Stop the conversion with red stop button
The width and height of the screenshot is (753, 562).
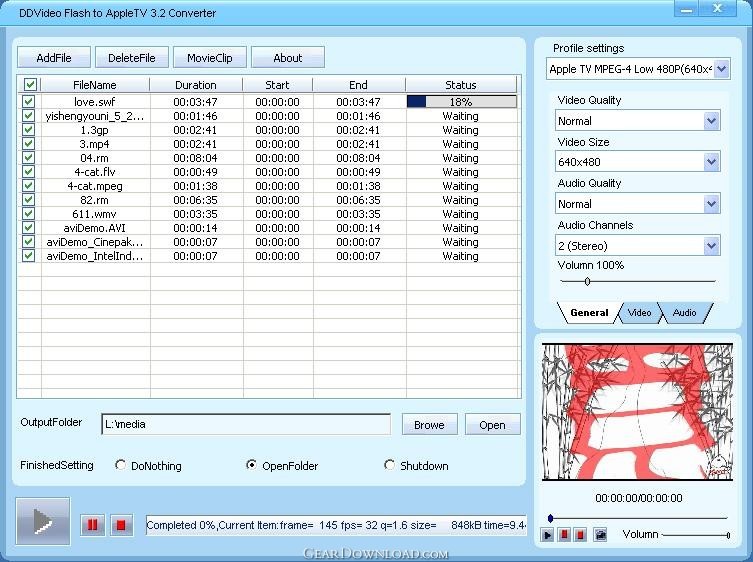121,525
